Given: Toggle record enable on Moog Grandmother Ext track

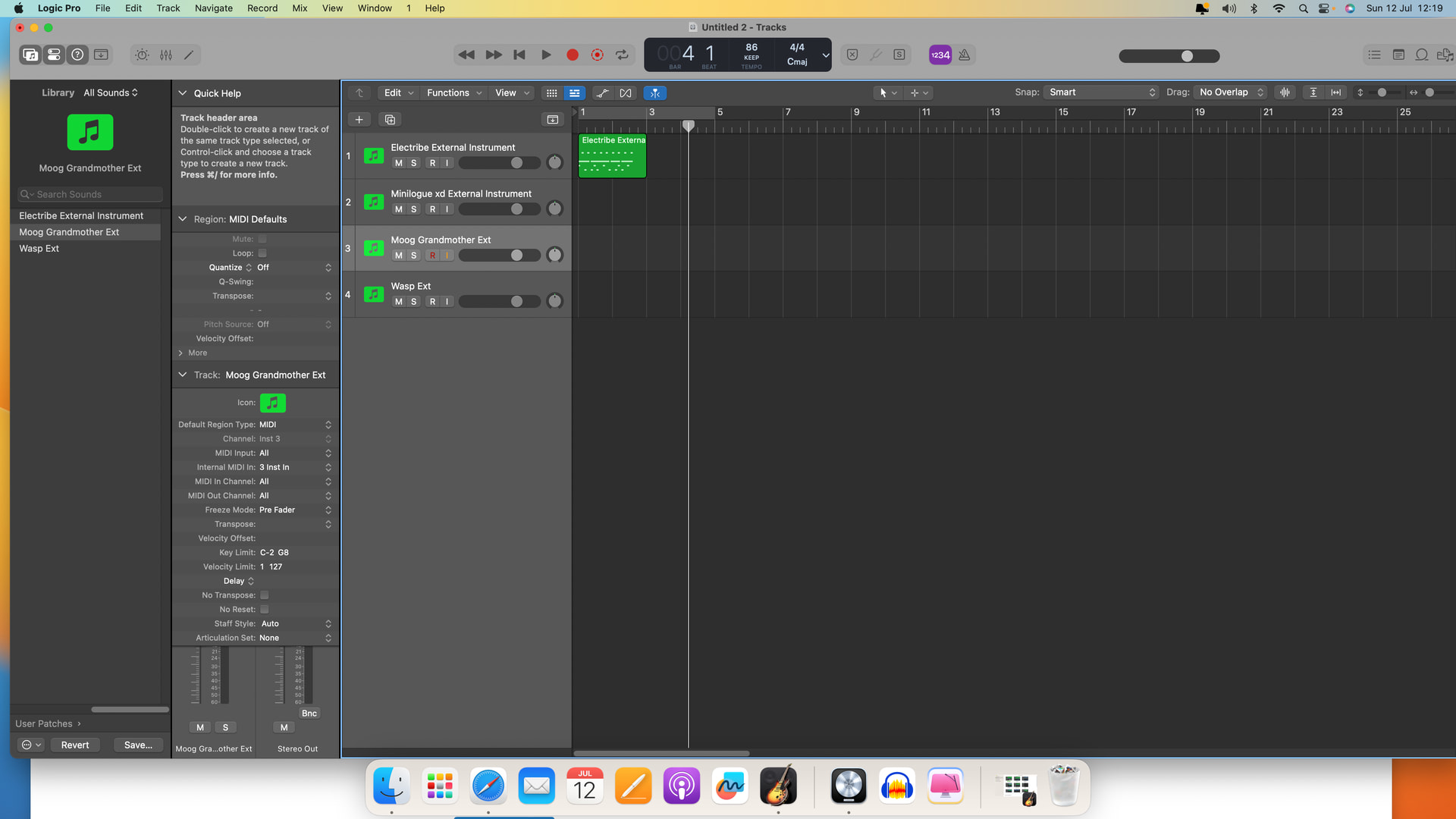Looking at the screenshot, I should click(x=433, y=256).
